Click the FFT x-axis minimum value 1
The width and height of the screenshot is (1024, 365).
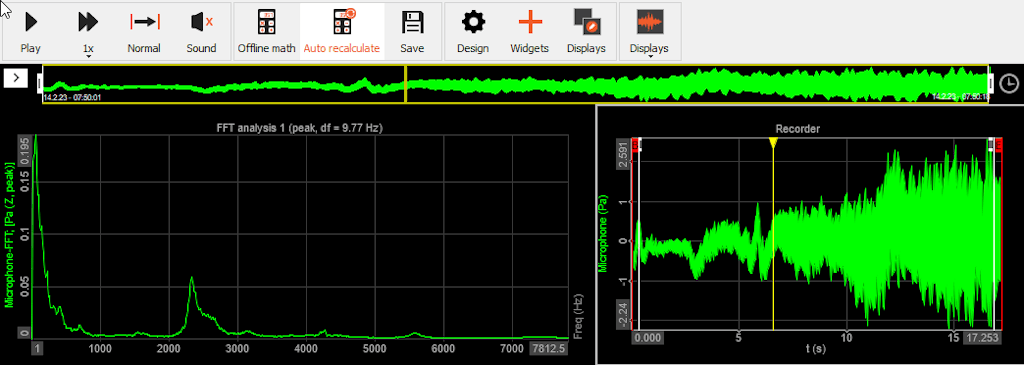pyautogui.click(x=38, y=349)
